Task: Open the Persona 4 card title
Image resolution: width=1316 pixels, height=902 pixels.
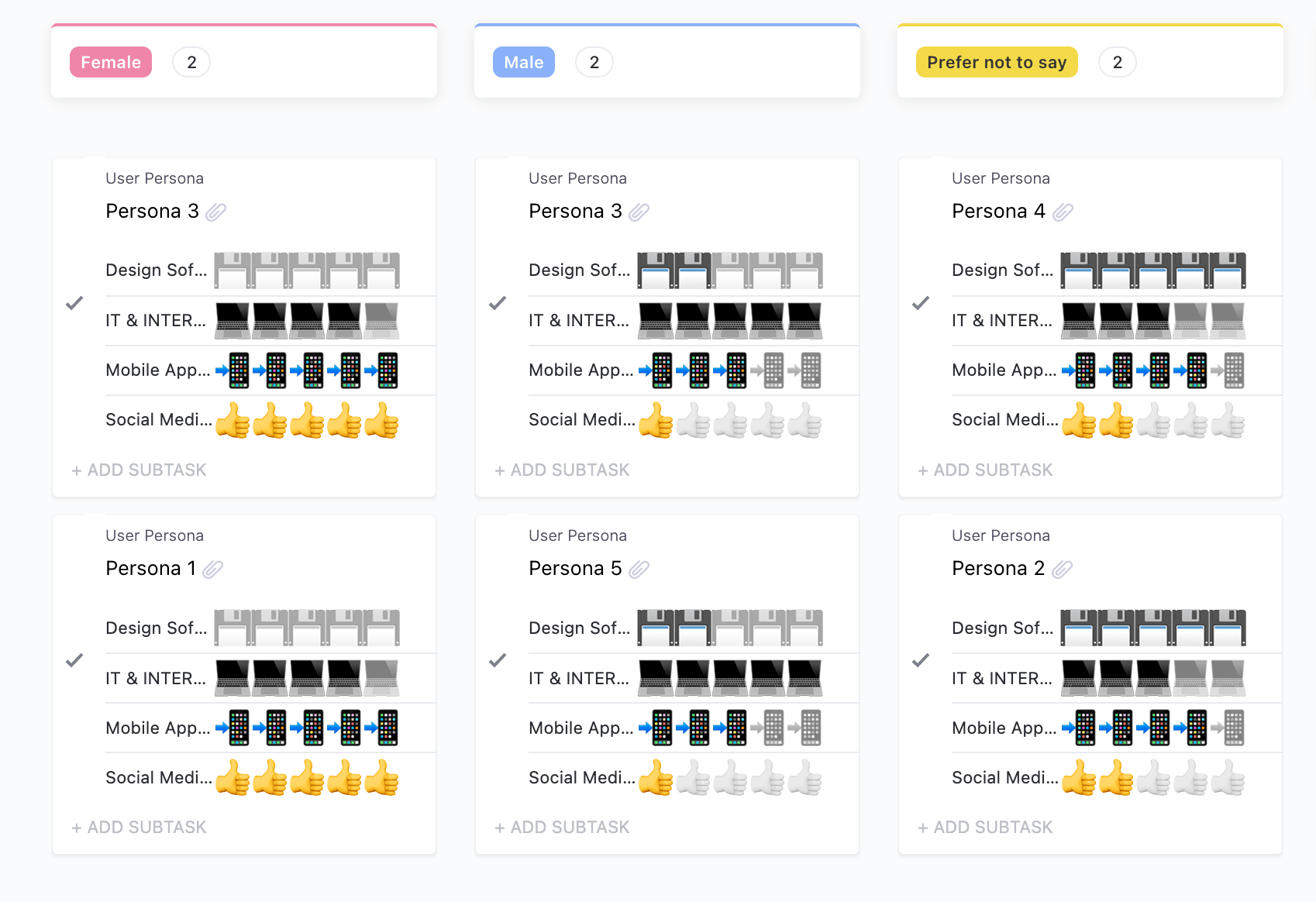Action: (x=998, y=212)
